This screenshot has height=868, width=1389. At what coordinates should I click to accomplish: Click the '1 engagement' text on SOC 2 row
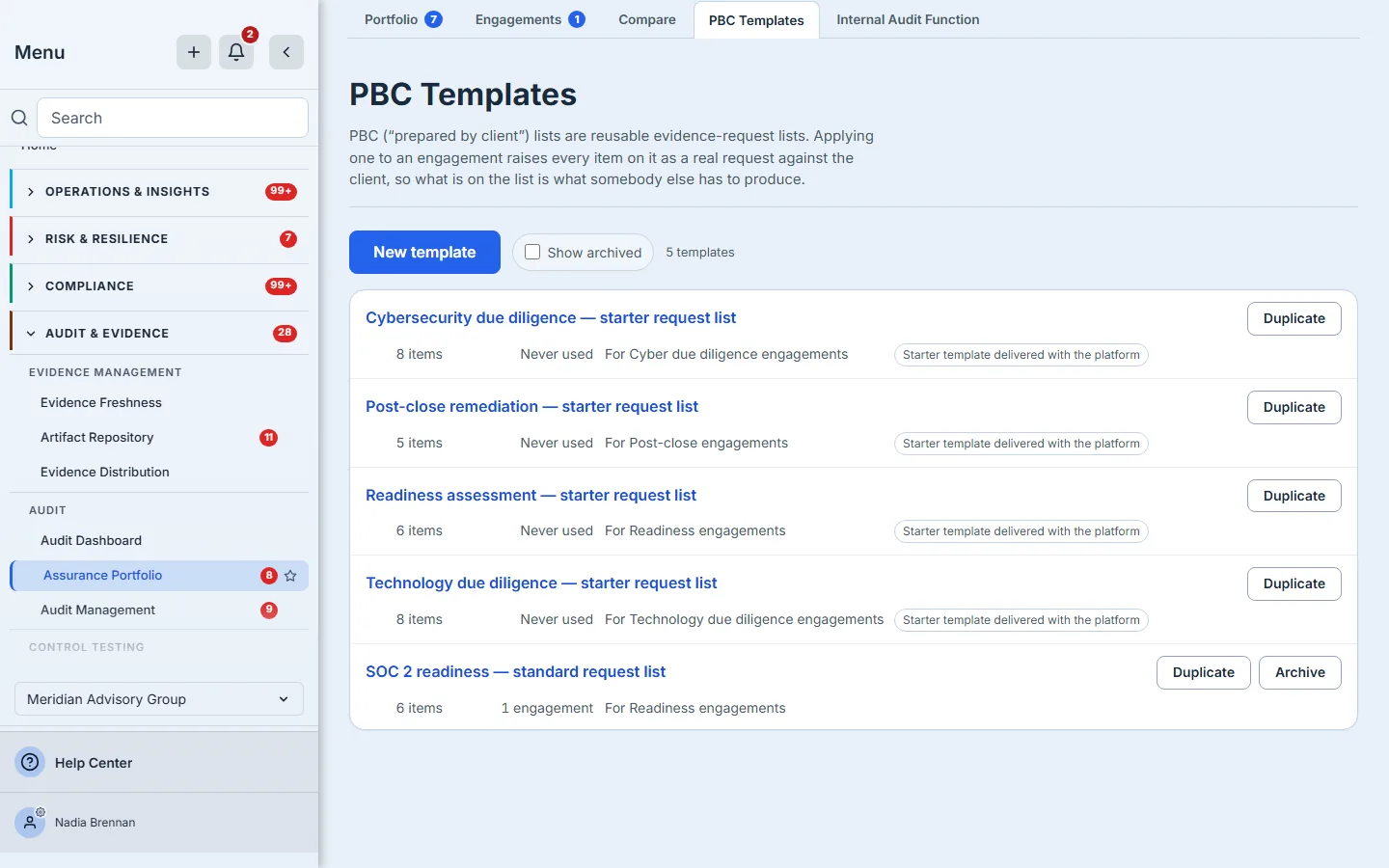pyautogui.click(x=547, y=708)
